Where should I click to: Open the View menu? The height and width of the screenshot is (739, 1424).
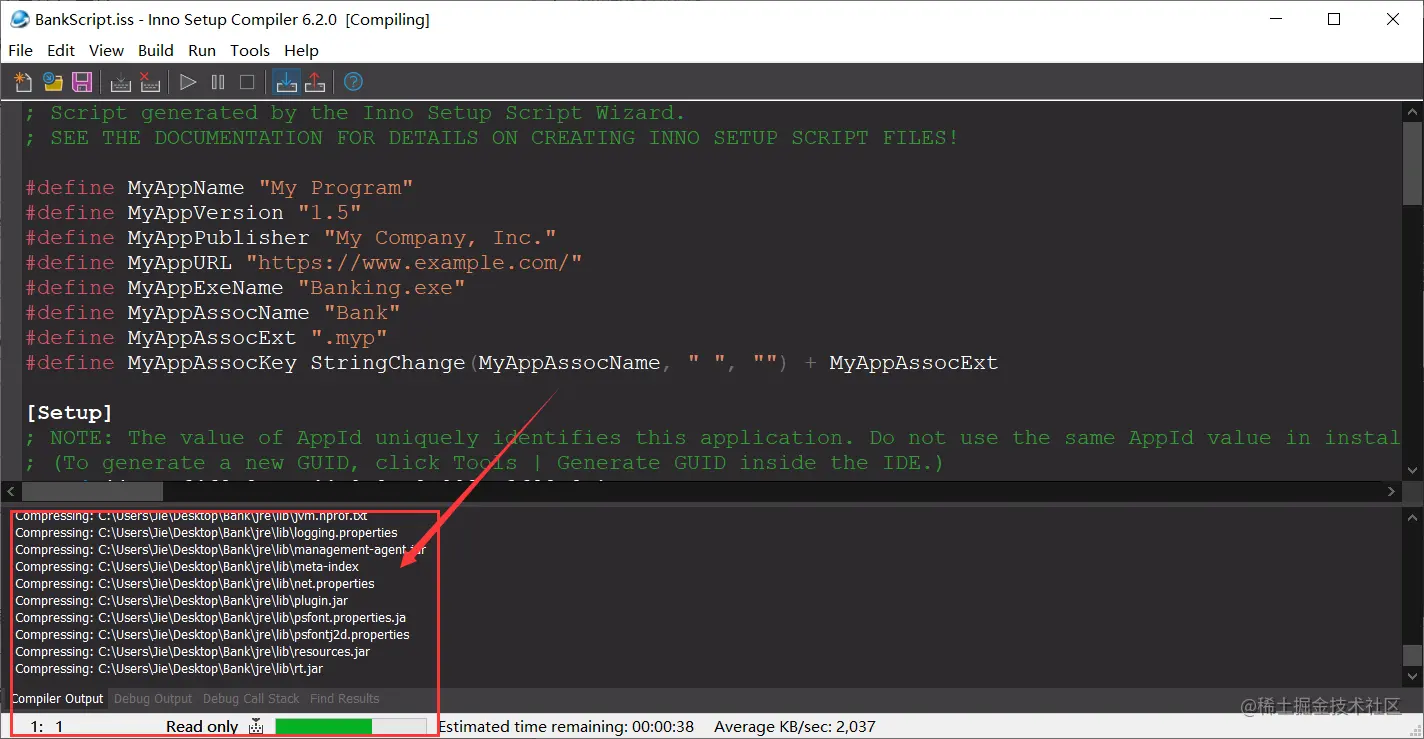click(106, 50)
